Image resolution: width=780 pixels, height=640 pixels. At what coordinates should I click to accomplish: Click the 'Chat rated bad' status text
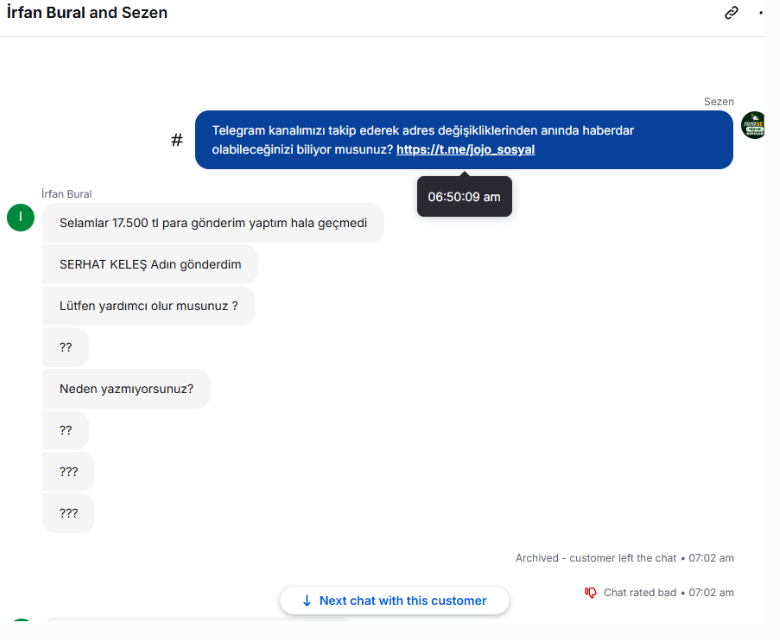[x=639, y=592]
